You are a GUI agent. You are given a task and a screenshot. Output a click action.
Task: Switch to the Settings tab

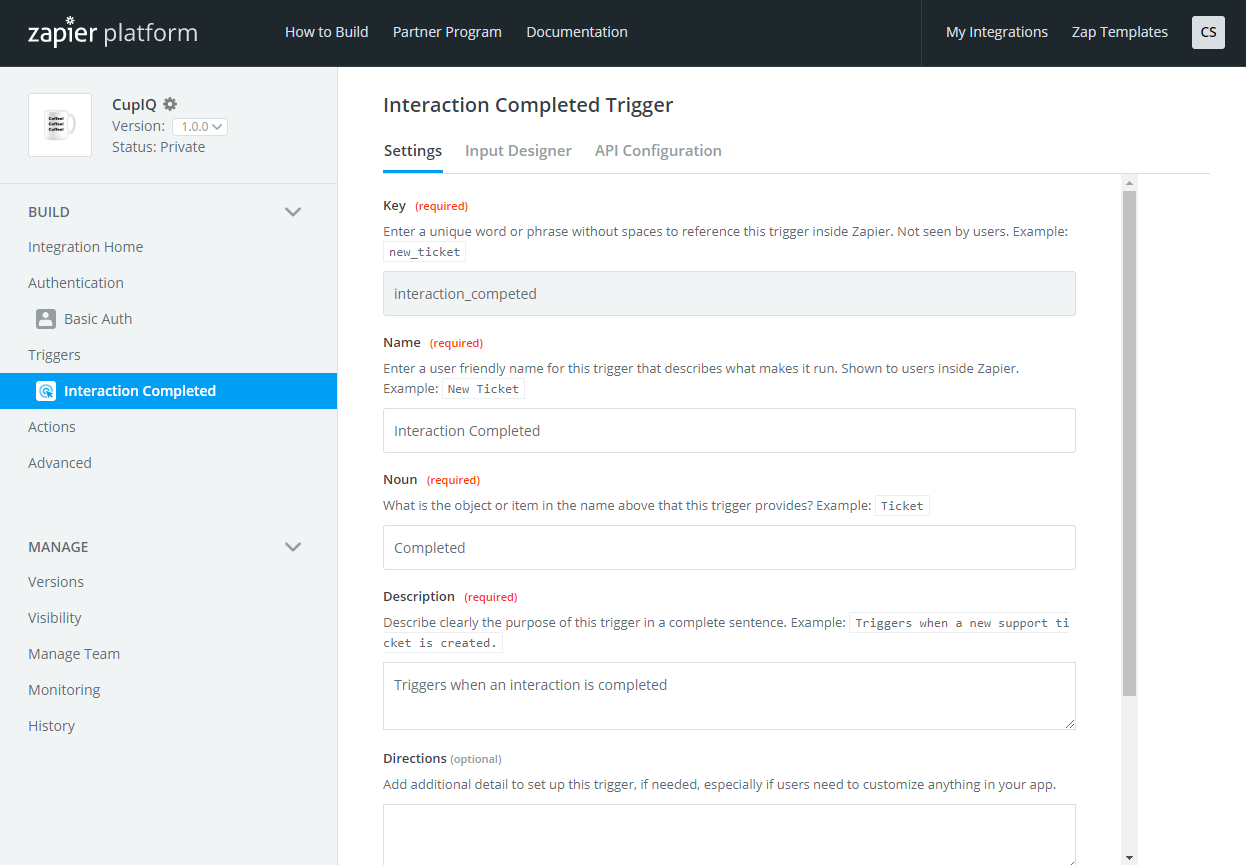(x=413, y=151)
